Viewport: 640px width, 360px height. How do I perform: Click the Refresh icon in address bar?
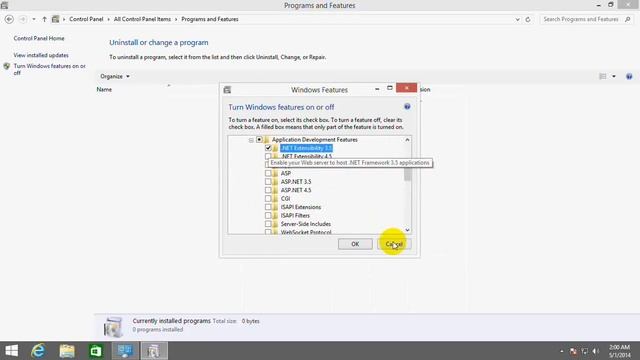528,19
